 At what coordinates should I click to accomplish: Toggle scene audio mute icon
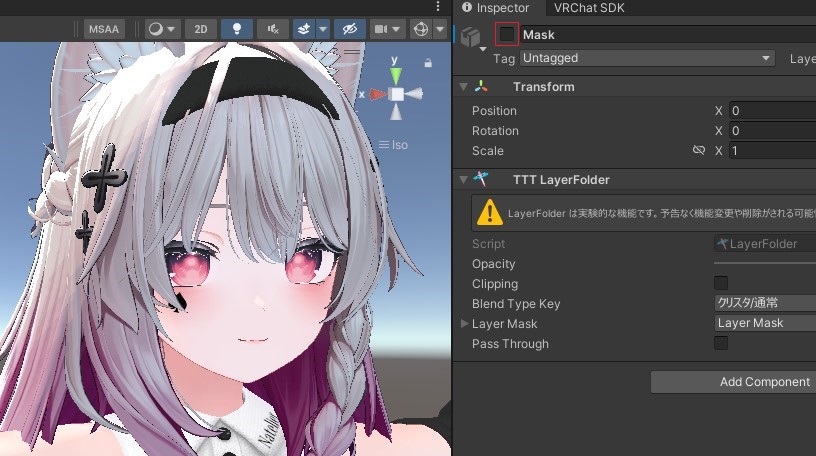pos(273,29)
